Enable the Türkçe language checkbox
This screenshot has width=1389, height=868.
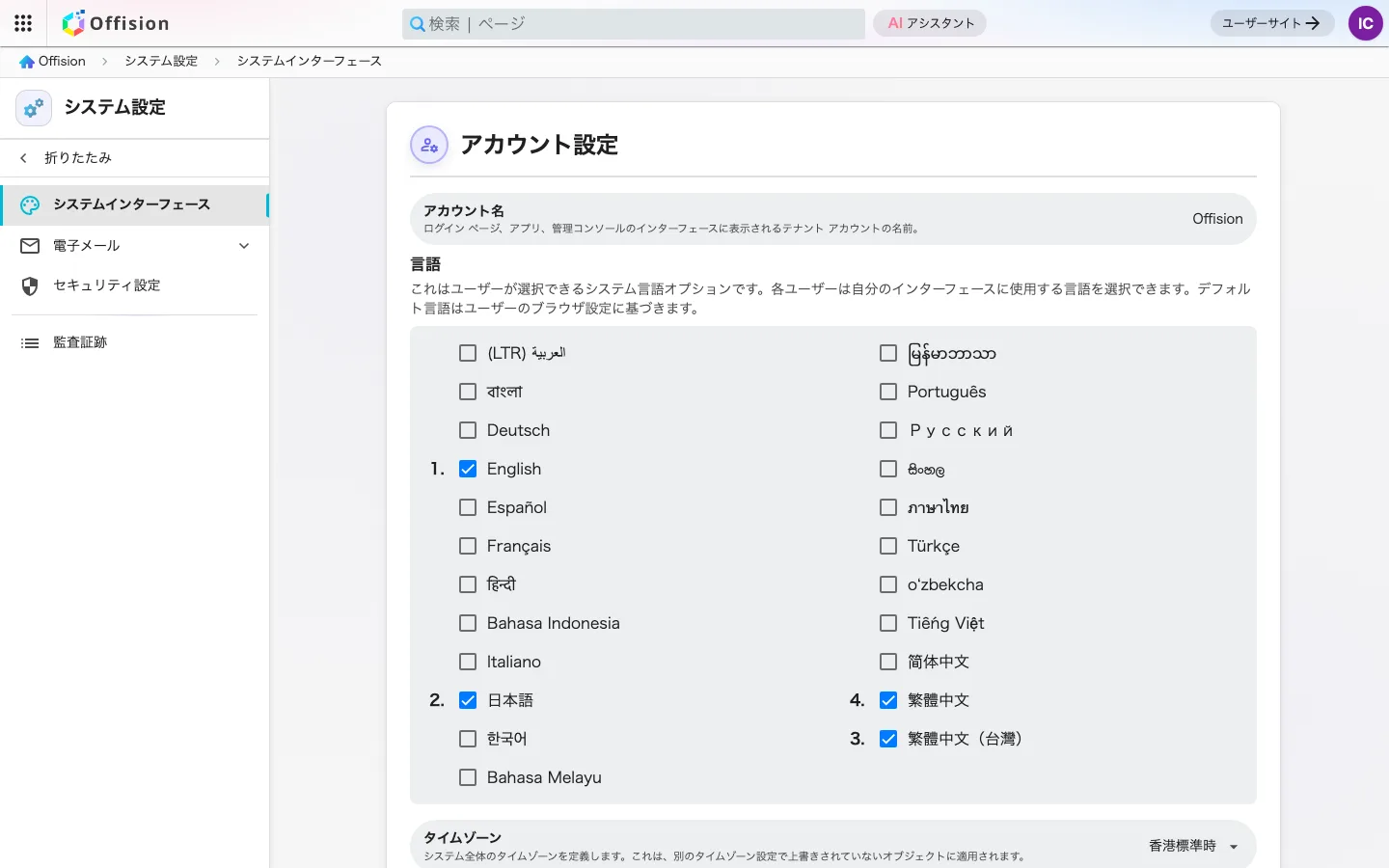tap(888, 546)
